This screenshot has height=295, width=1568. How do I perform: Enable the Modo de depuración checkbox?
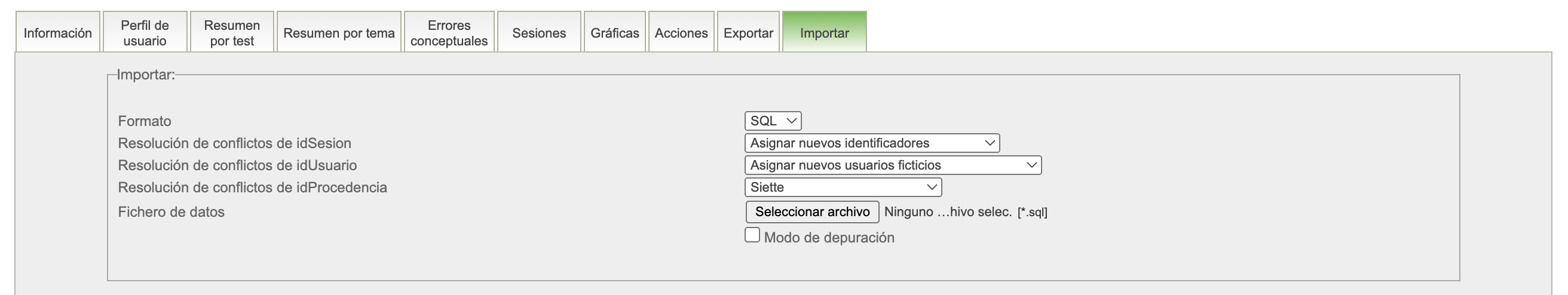pyautogui.click(x=752, y=235)
